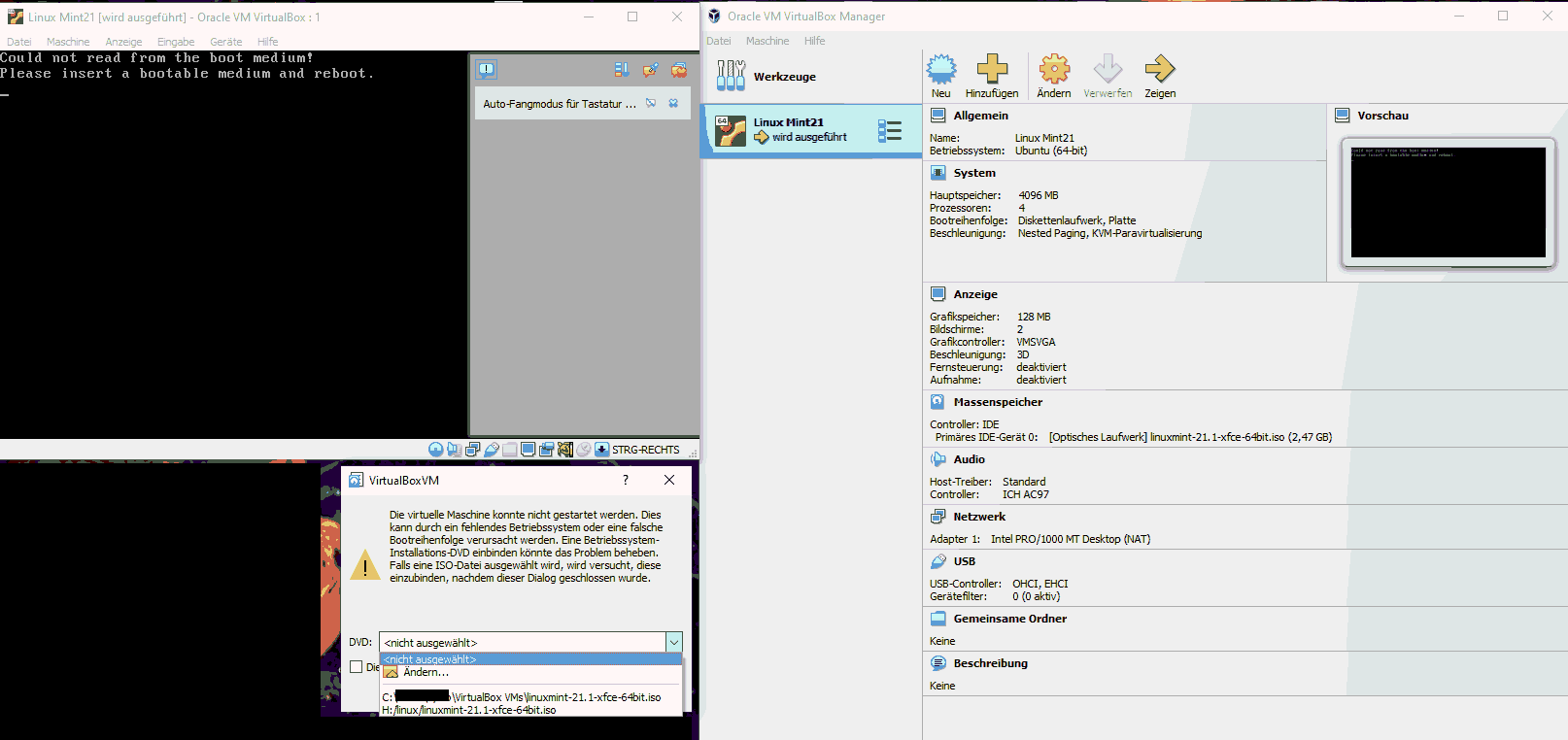Screen dimensions: 1568x740
Task: Click the Audio section header
Action: point(969,459)
